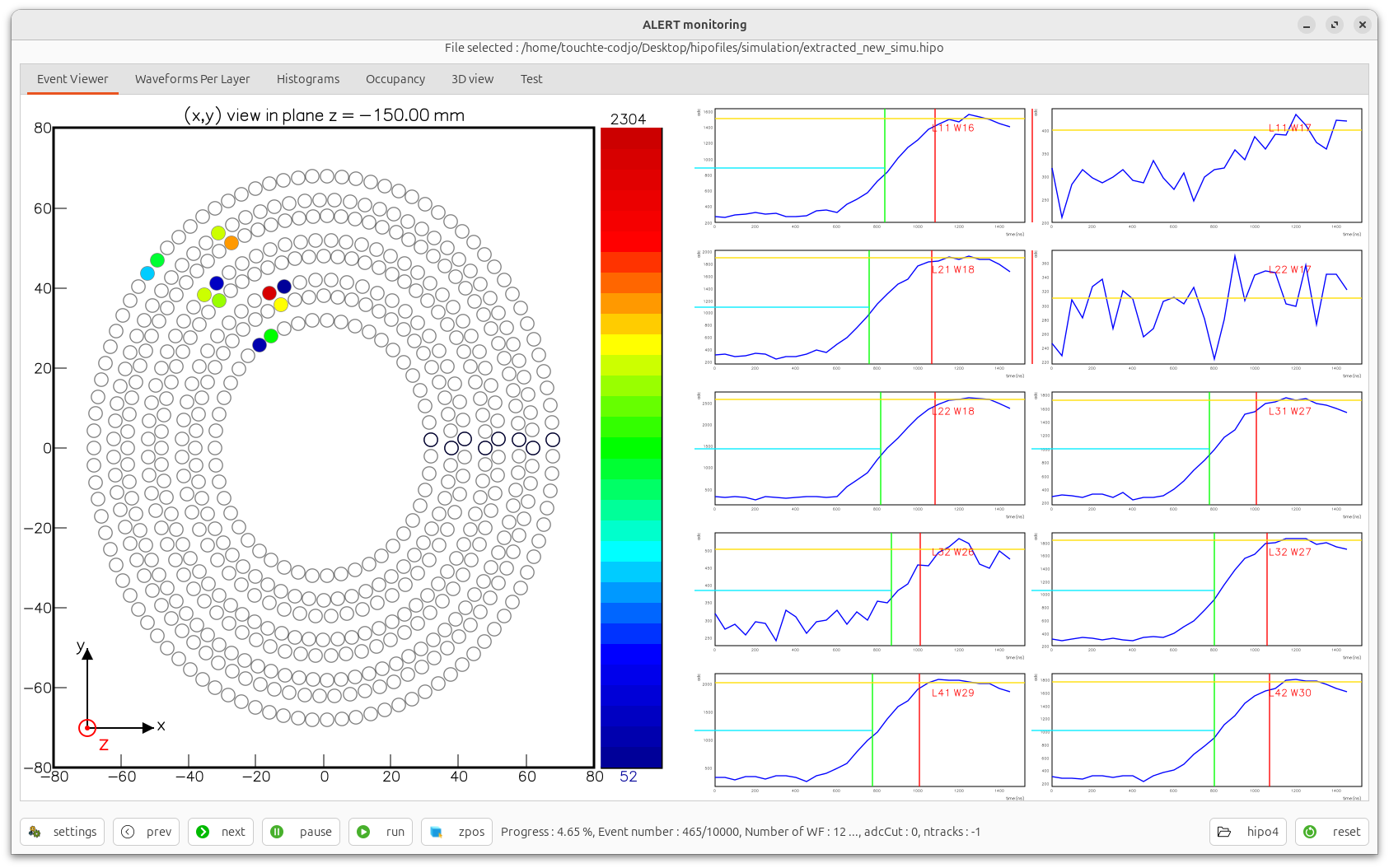Screen dimensions: 1389x868
Task: Open the Event Viewer tab
Action: (x=72, y=79)
